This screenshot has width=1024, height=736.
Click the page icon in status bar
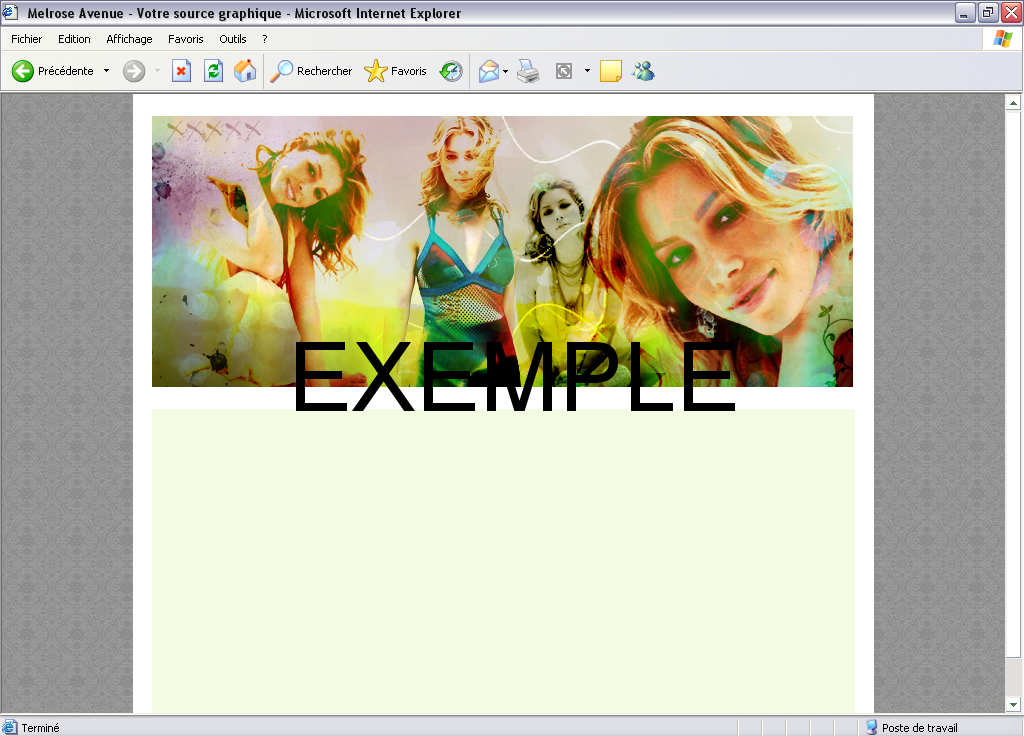point(9,727)
